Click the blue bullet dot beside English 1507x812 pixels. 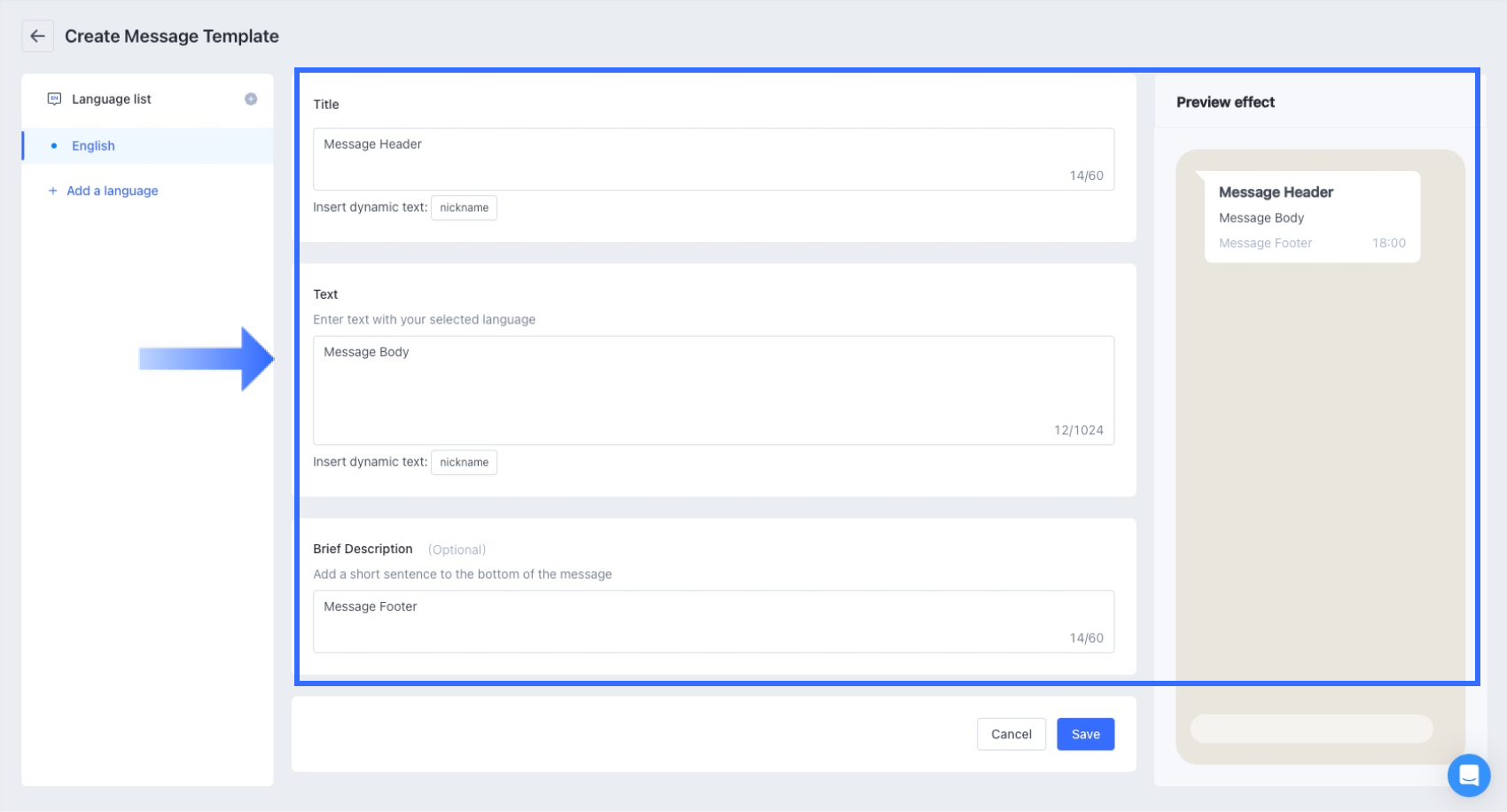click(54, 145)
